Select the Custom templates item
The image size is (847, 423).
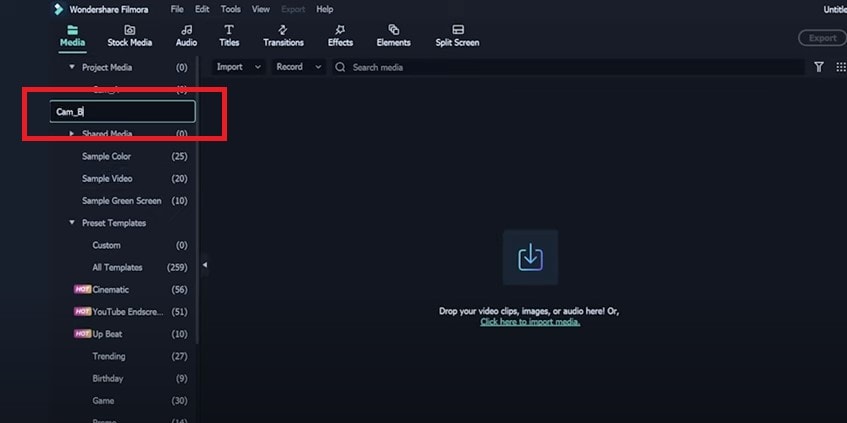point(106,245)
